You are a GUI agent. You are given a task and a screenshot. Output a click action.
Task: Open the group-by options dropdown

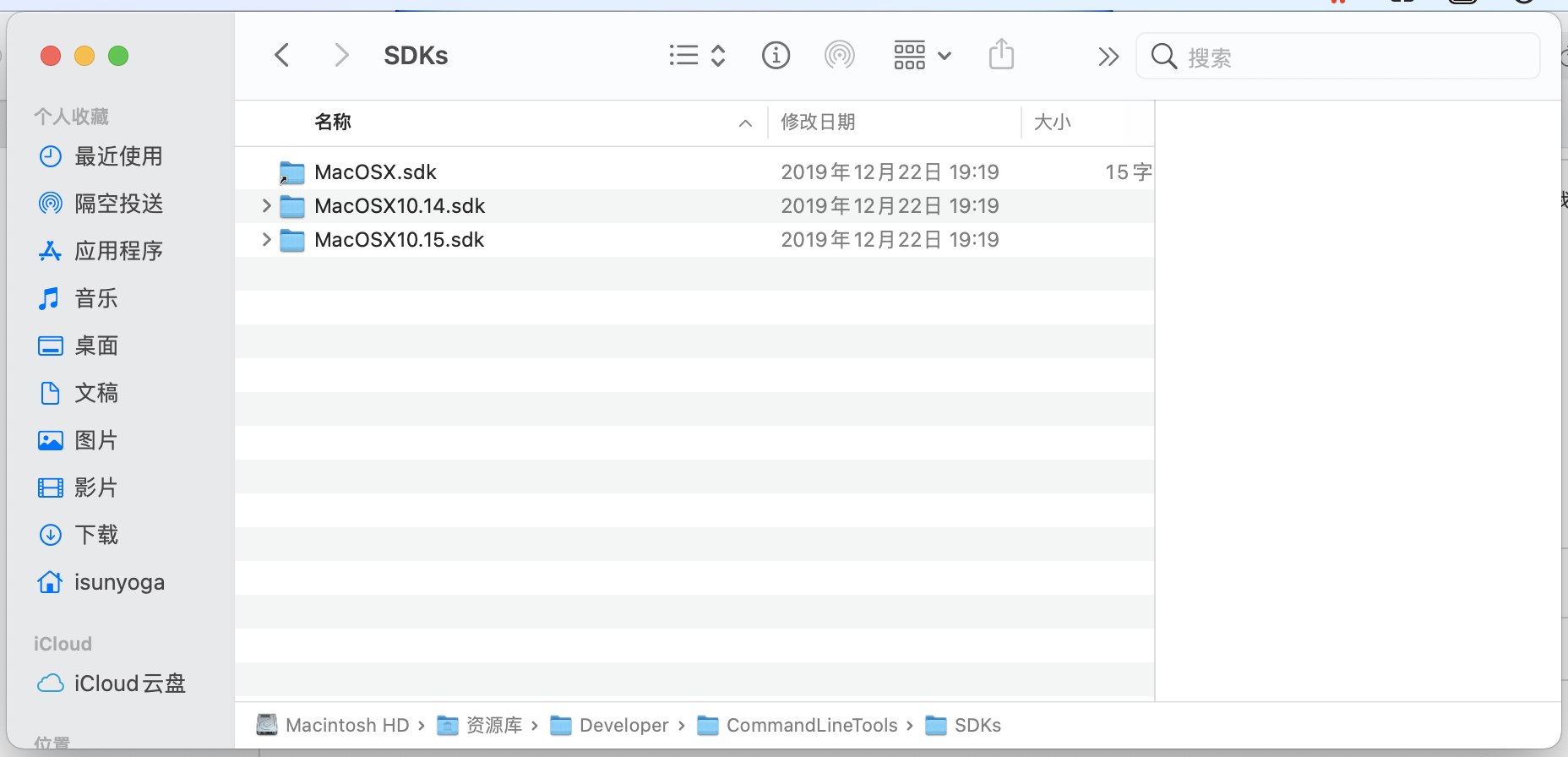pyautogui.click(x=923, y=56)
